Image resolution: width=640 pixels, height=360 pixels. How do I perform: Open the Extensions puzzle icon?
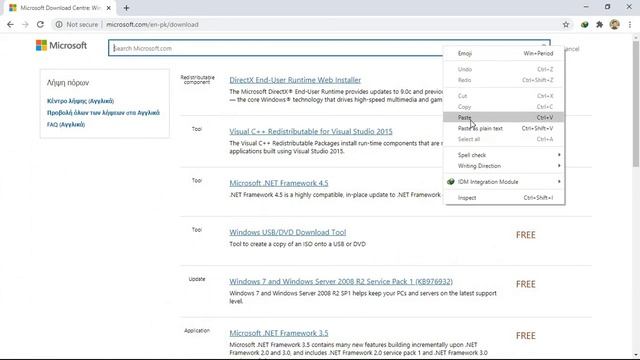599,24
